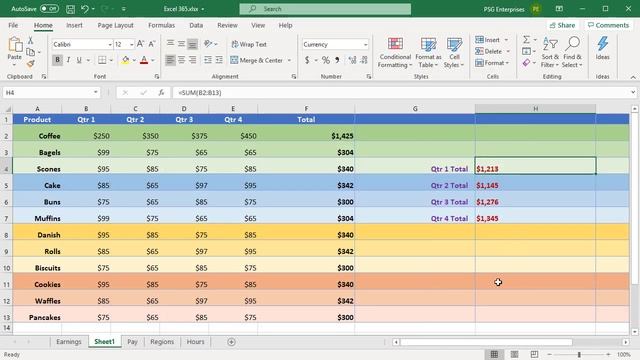The image size is (640, 360).
Task: Switch to the Page Layout tab
Action: [x=116, y=25]
